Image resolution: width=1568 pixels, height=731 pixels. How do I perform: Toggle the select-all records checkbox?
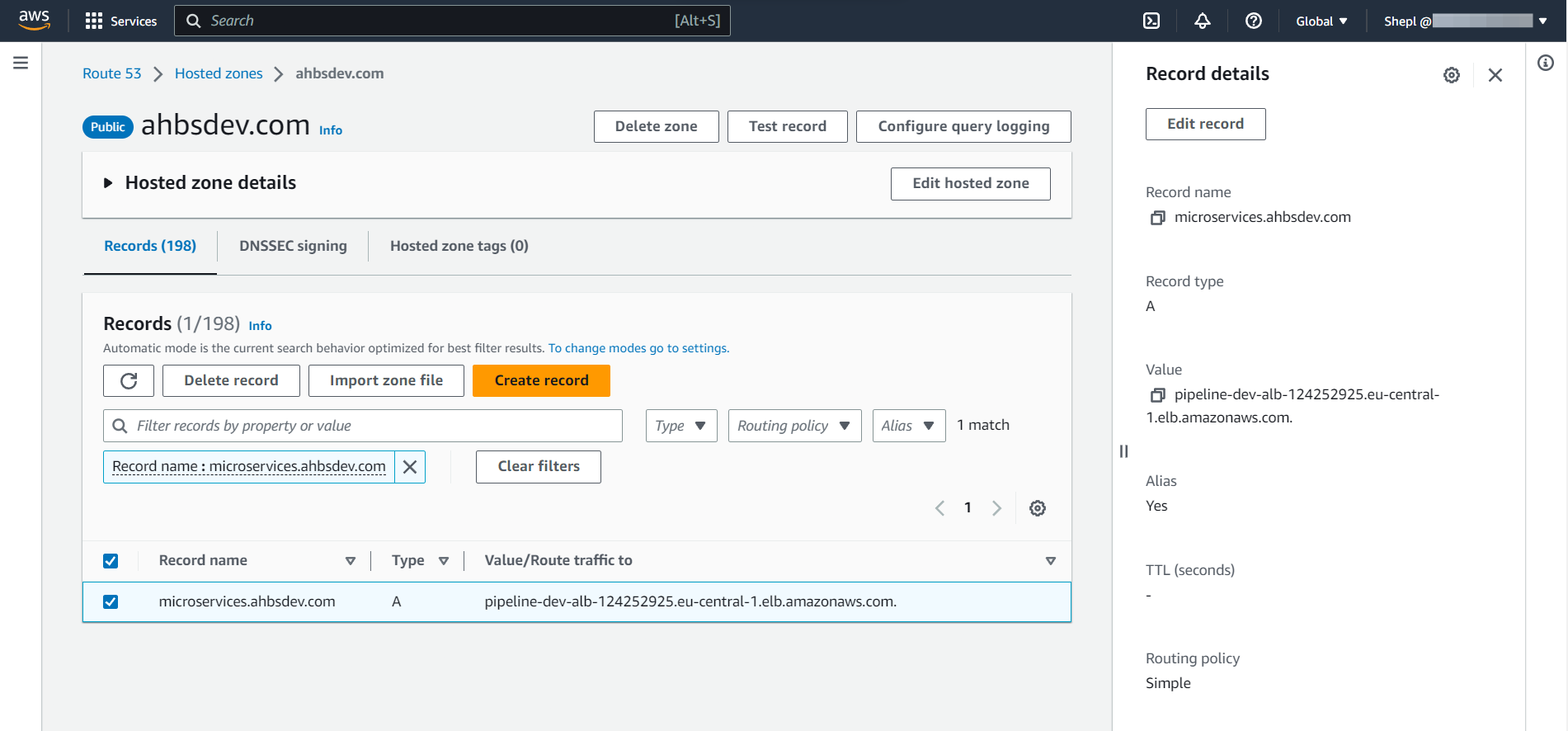coord(111,561)
